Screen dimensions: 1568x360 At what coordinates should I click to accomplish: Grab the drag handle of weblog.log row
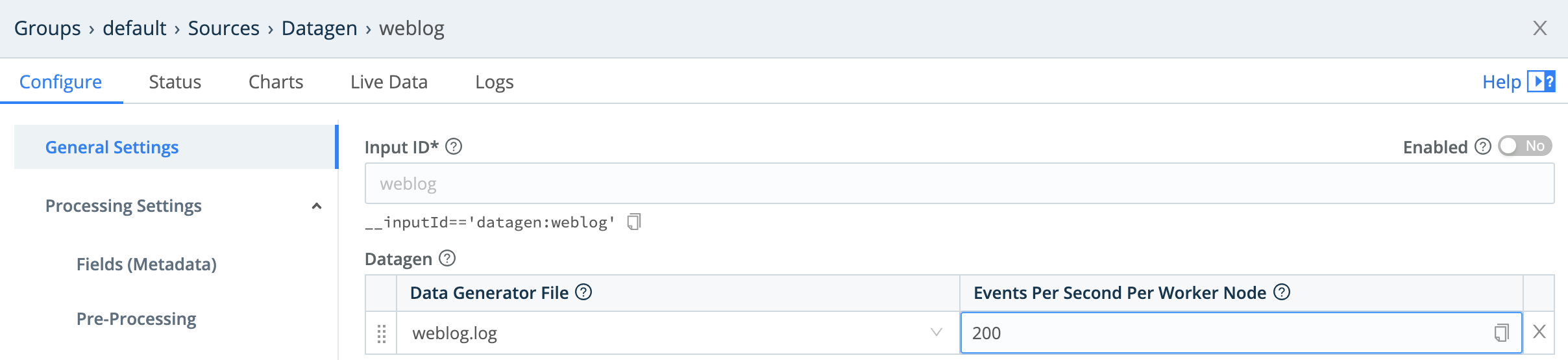pos(382,333)
